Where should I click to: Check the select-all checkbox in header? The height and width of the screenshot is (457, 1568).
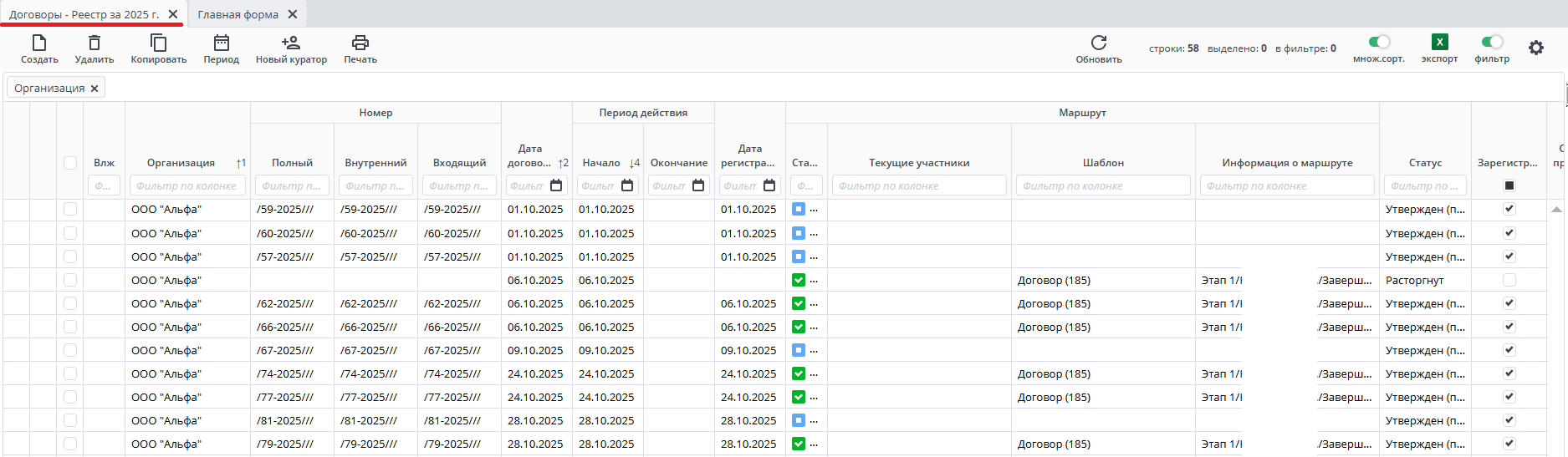click(70, 163)
